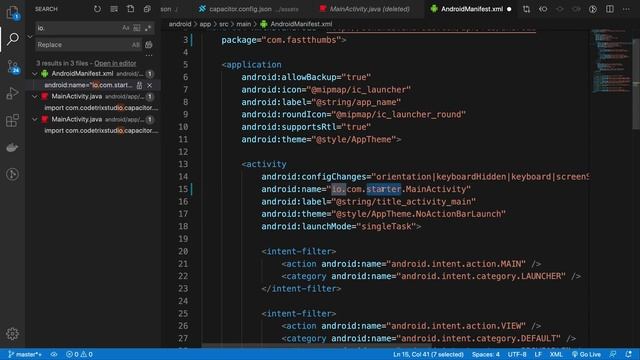
Task: Show errors and warnings count
Action: pos(79,354)
